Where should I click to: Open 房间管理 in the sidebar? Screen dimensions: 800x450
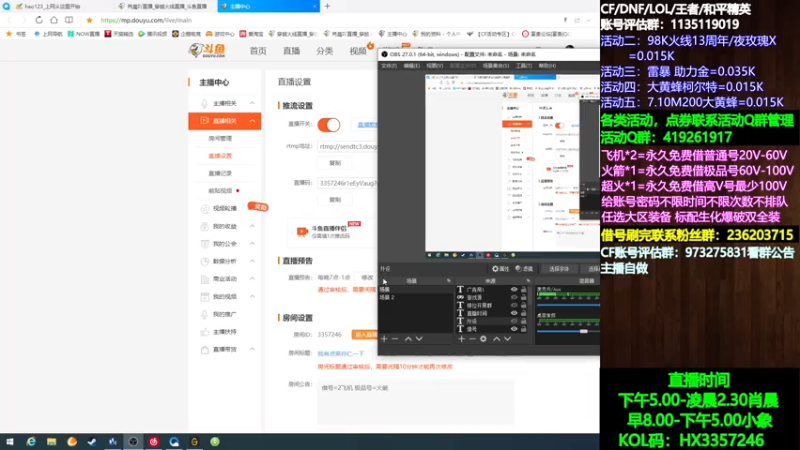[220, 138]
